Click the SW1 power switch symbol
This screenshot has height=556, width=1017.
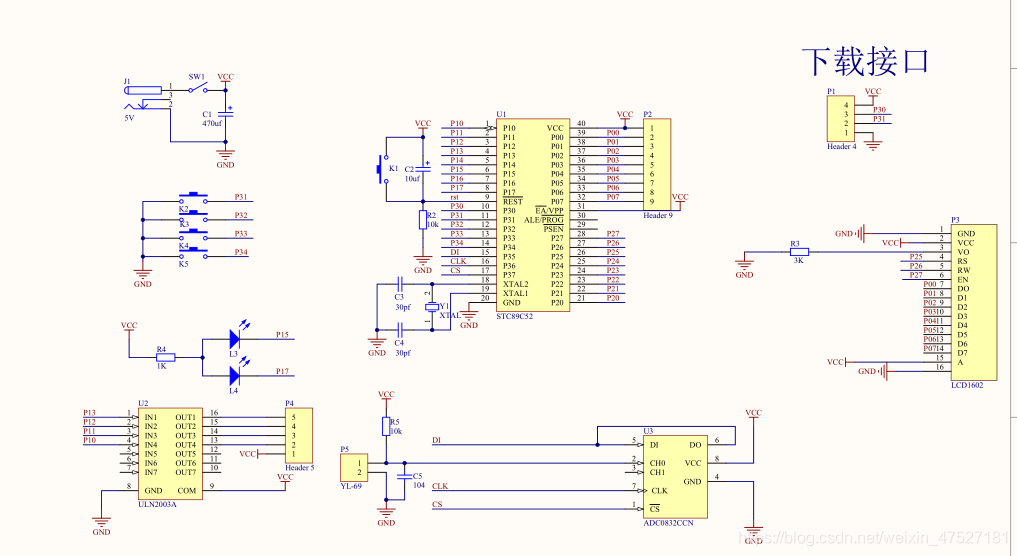coord(198,88)
